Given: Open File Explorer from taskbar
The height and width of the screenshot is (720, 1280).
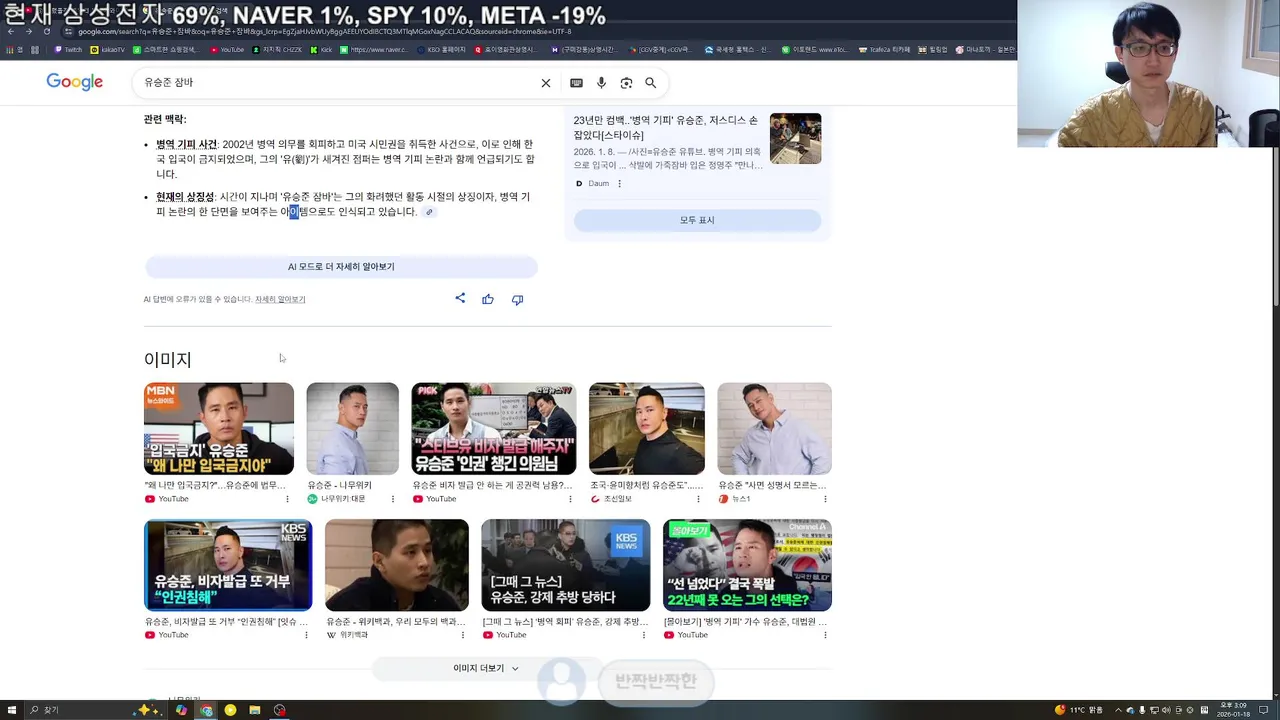Looking at the screenshot, I should [x=255, y=710].
